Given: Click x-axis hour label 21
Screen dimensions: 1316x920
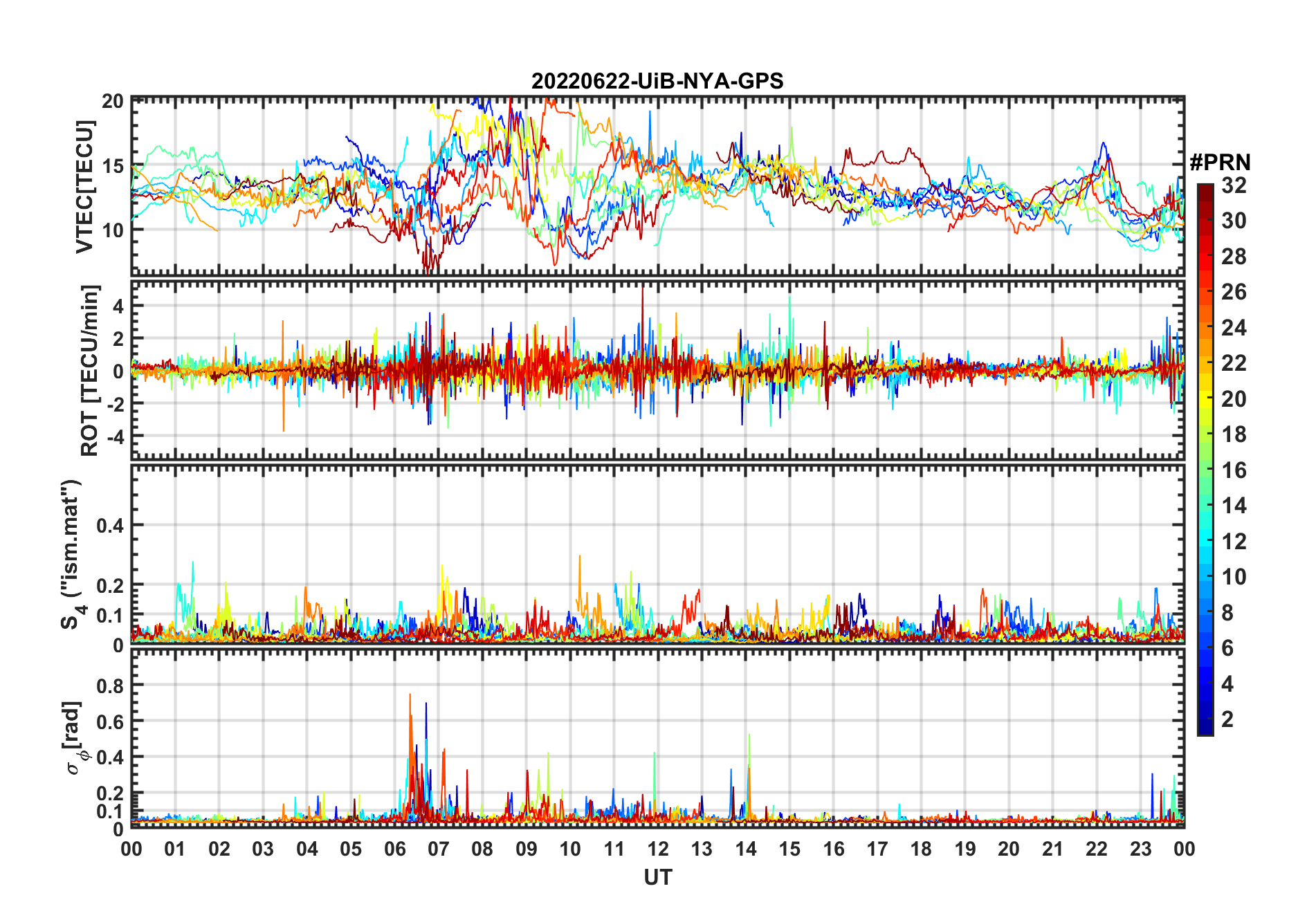Looking at the screenshot, I should 1053,849.
